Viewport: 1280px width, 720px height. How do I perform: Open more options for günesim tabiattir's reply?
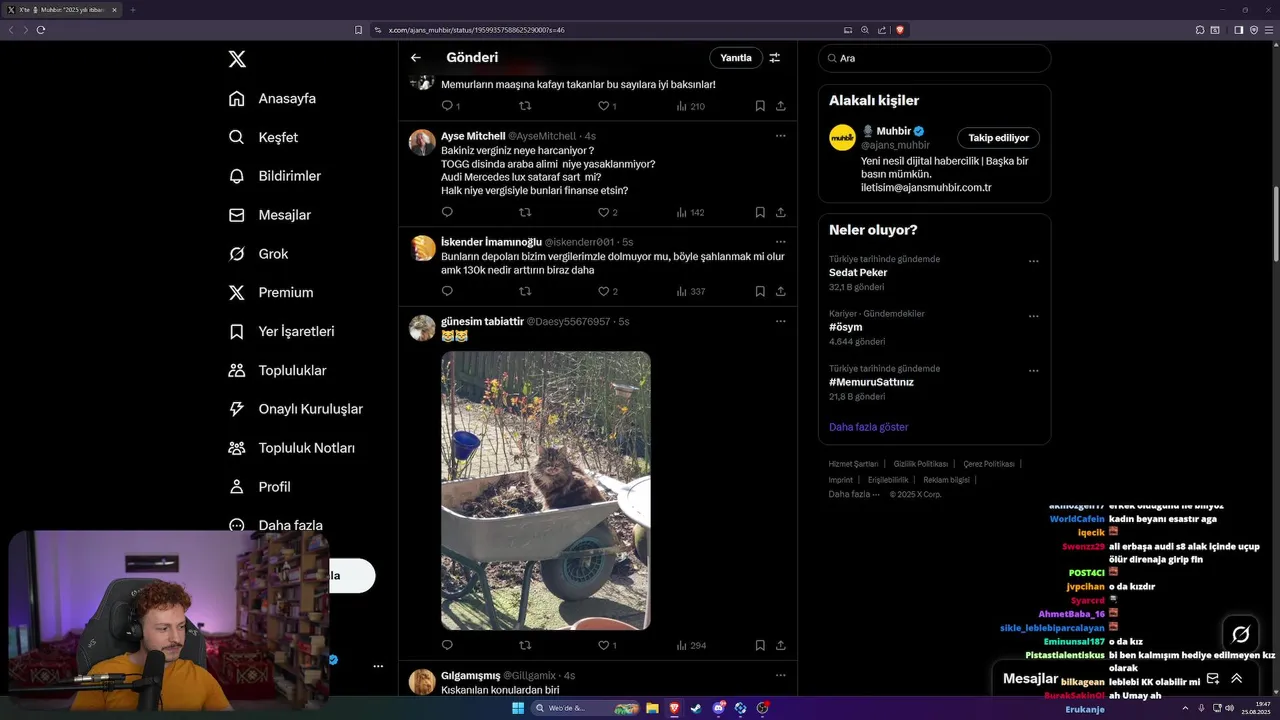coord(781,322)
